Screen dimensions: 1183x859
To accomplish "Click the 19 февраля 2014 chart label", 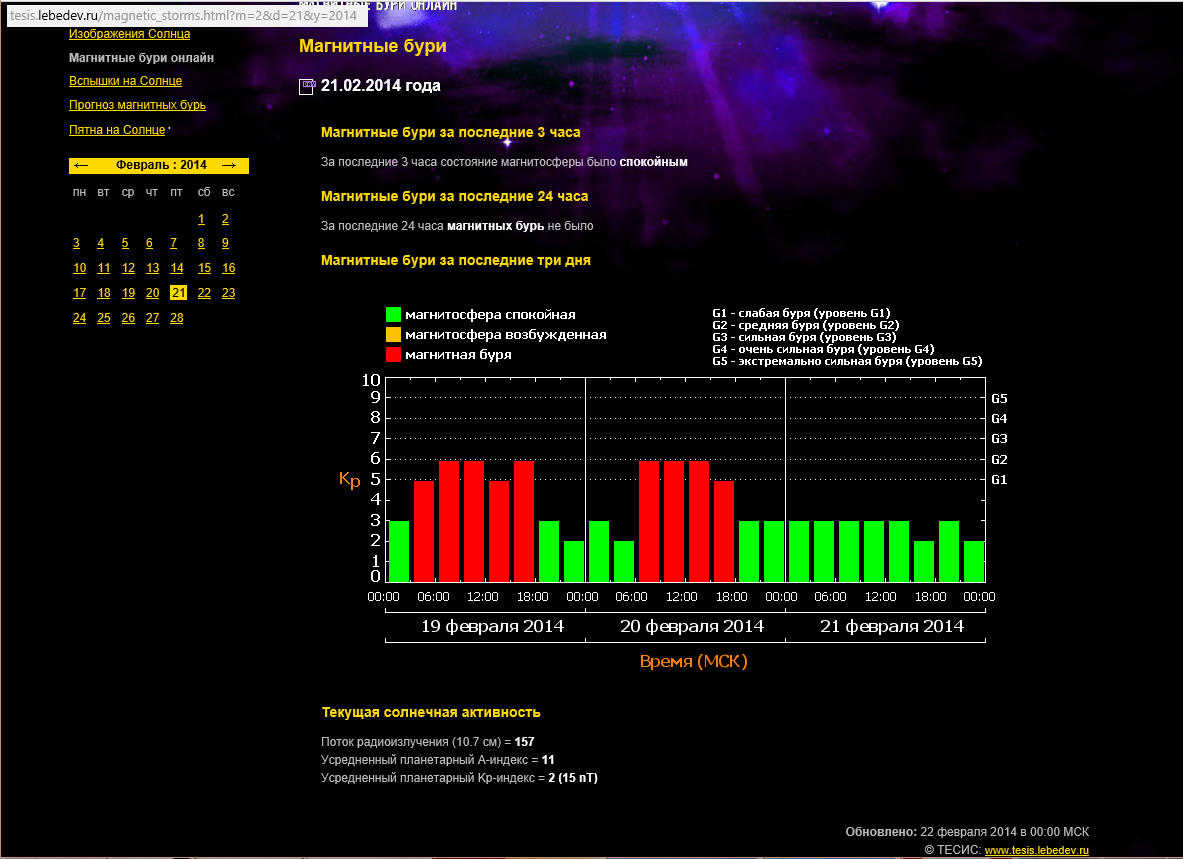I will 492,627.
